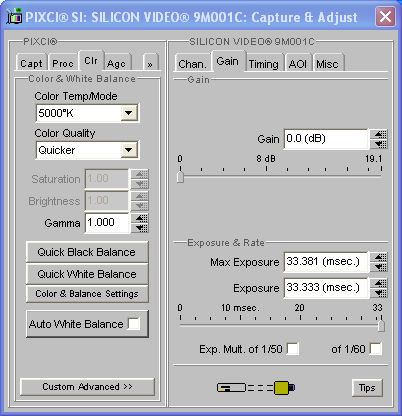Click the Quick White Balance button

(87, 274)
